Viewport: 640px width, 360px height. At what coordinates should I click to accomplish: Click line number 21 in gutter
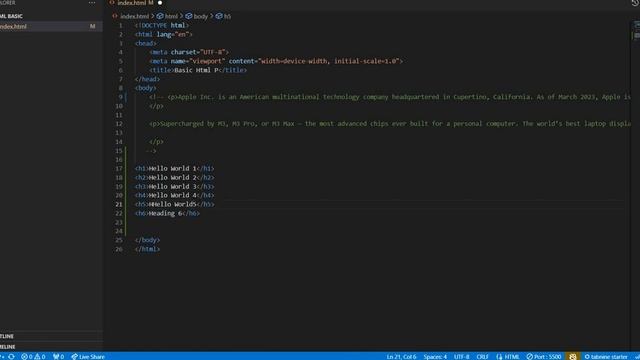pos(119,204)
